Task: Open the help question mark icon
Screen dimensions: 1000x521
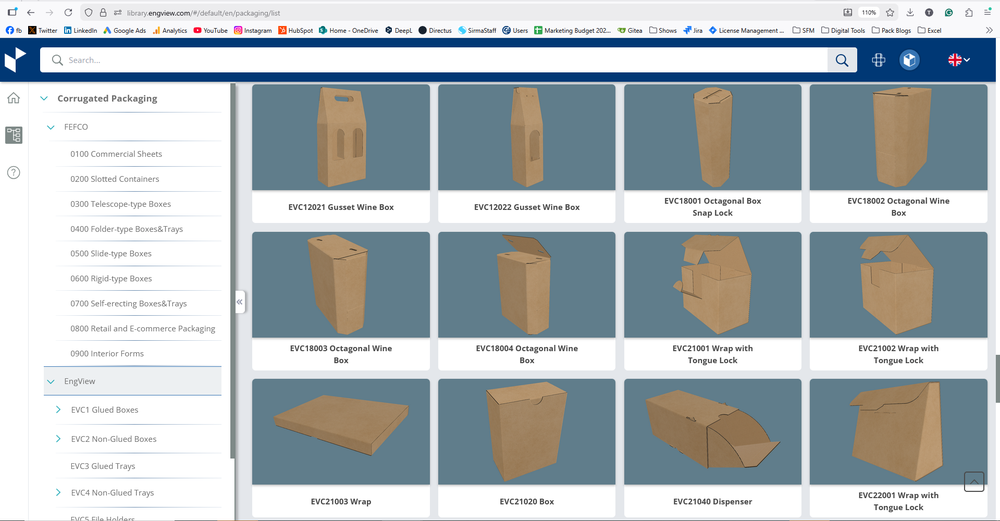Action: click(x=13, y=173)
